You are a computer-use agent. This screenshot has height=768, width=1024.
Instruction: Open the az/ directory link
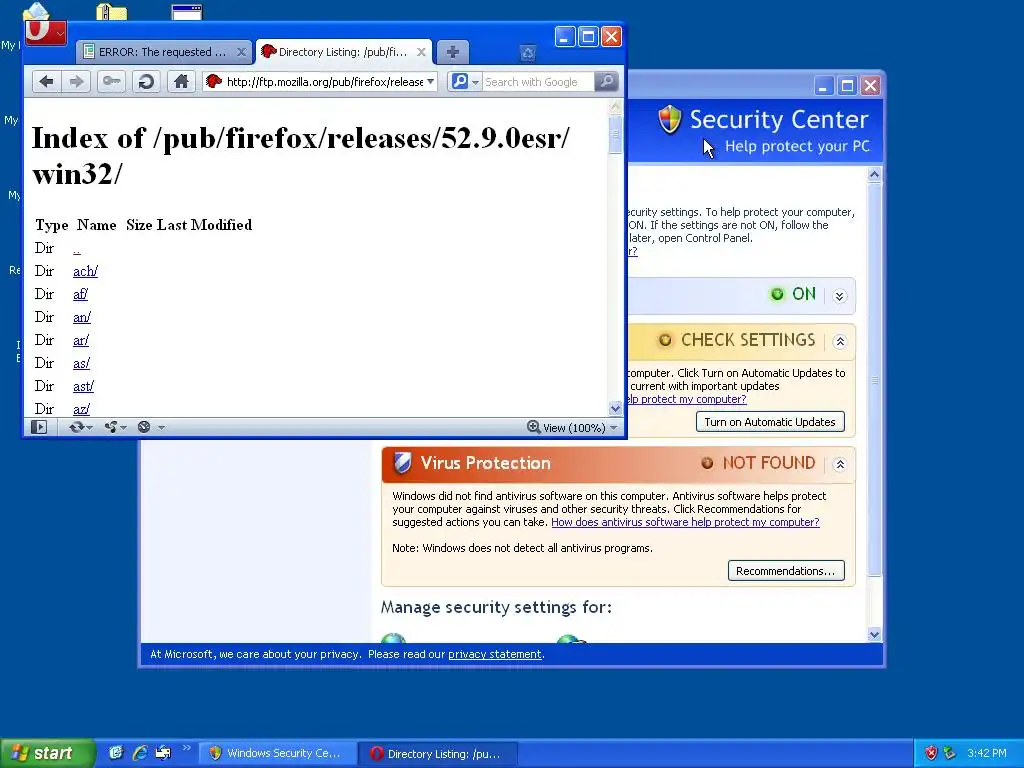(82, 409)
